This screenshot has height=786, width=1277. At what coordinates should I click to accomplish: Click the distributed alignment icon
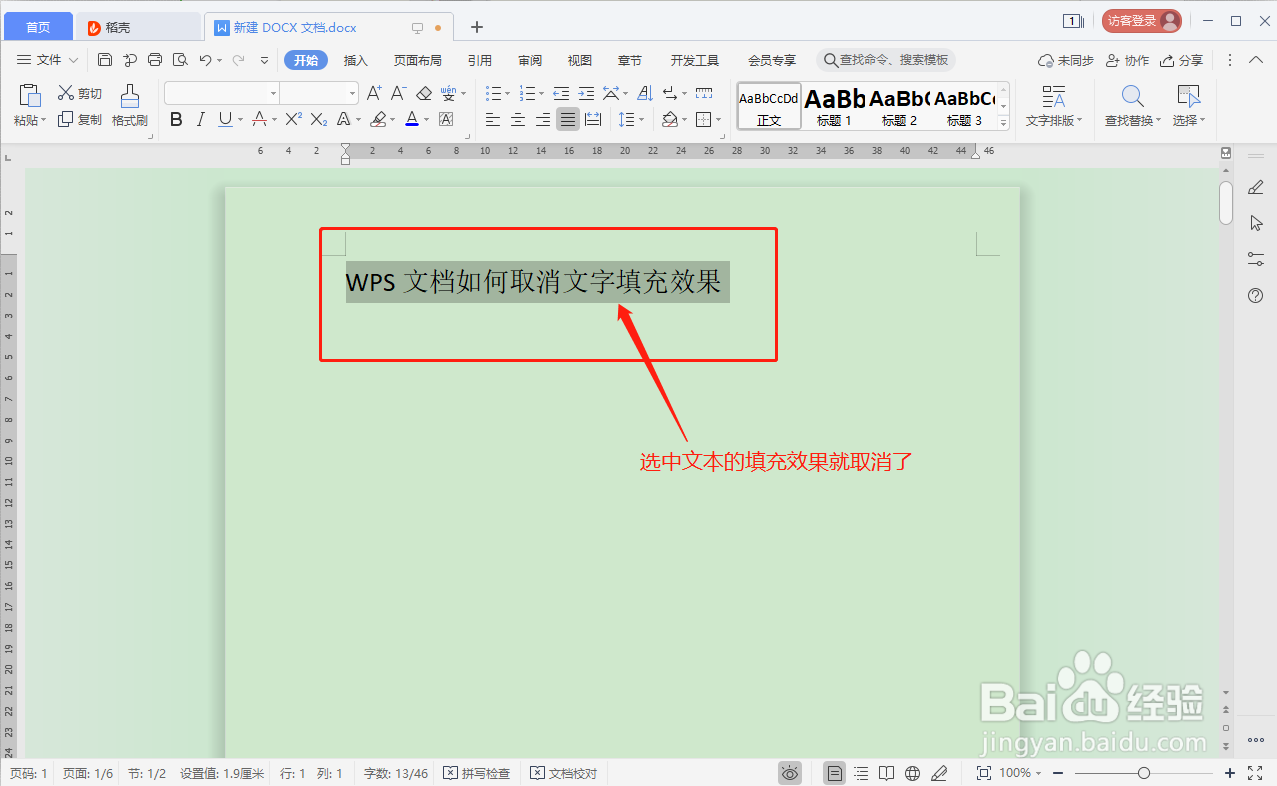[593, 120]
